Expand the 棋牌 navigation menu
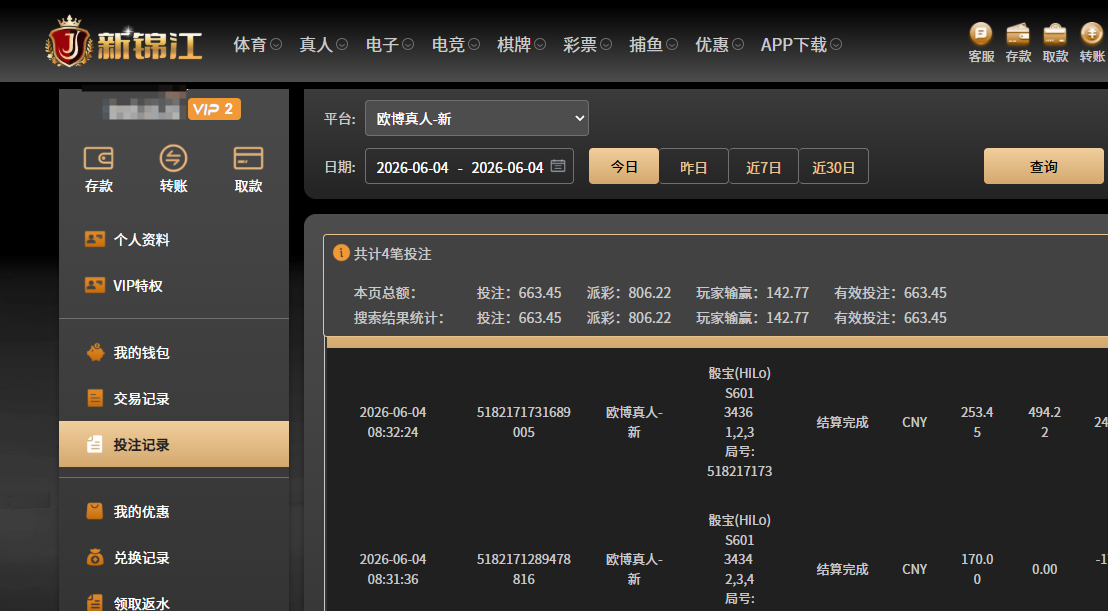 pyautogui.click(x=521, y=45)
